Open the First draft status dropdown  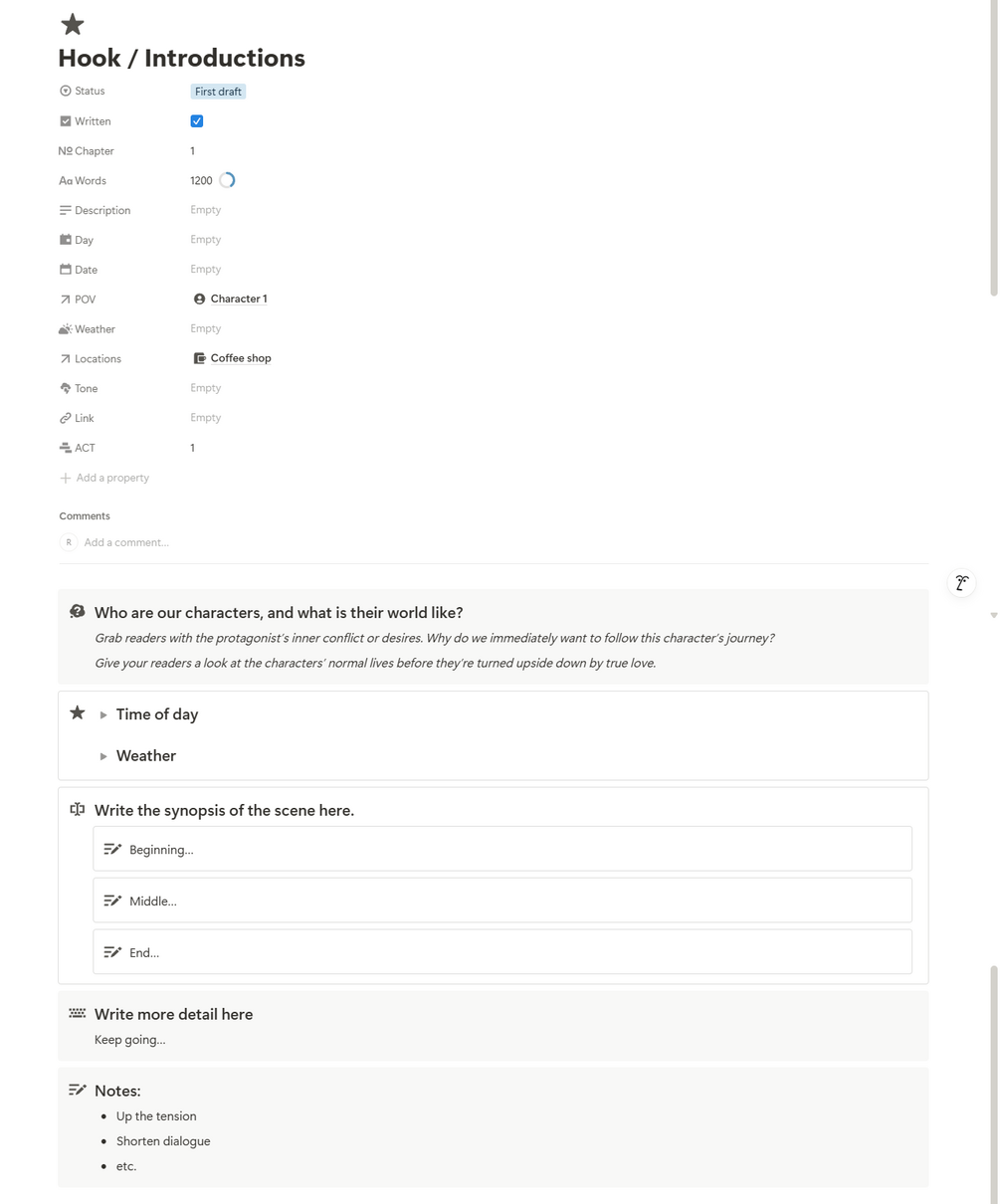click(218, 92)
